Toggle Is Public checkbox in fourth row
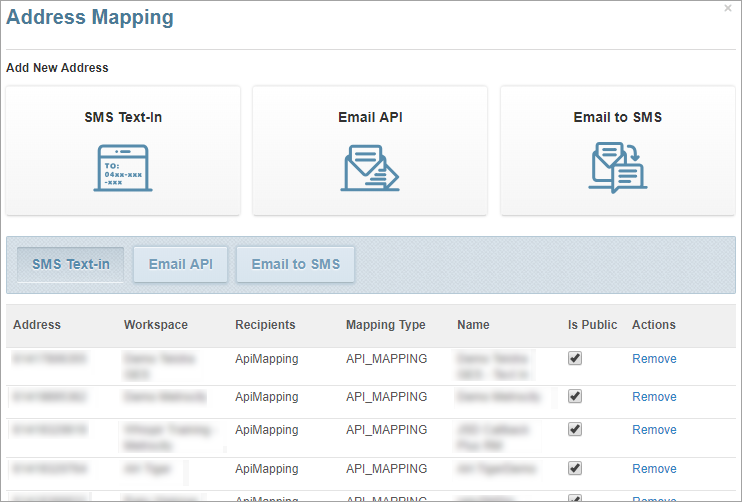This screenshot has height=502, width=742. (575, 468)
